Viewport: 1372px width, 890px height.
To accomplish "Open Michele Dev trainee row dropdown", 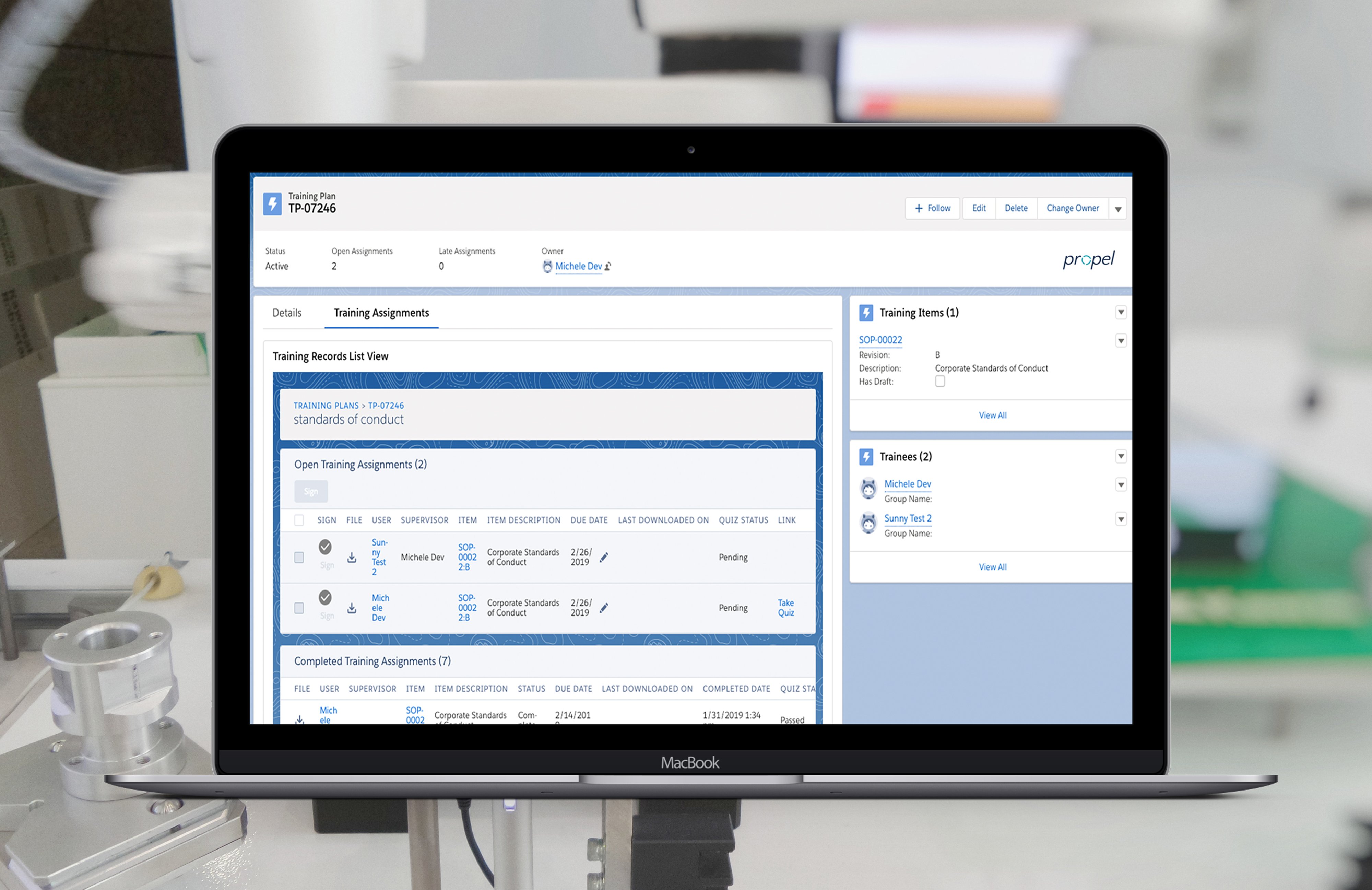I will (1121, 485).
